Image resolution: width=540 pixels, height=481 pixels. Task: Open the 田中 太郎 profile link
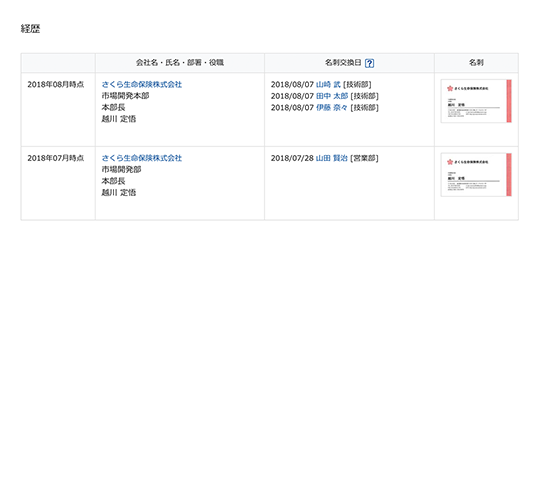pyautogui.click(x=332, y=96)
